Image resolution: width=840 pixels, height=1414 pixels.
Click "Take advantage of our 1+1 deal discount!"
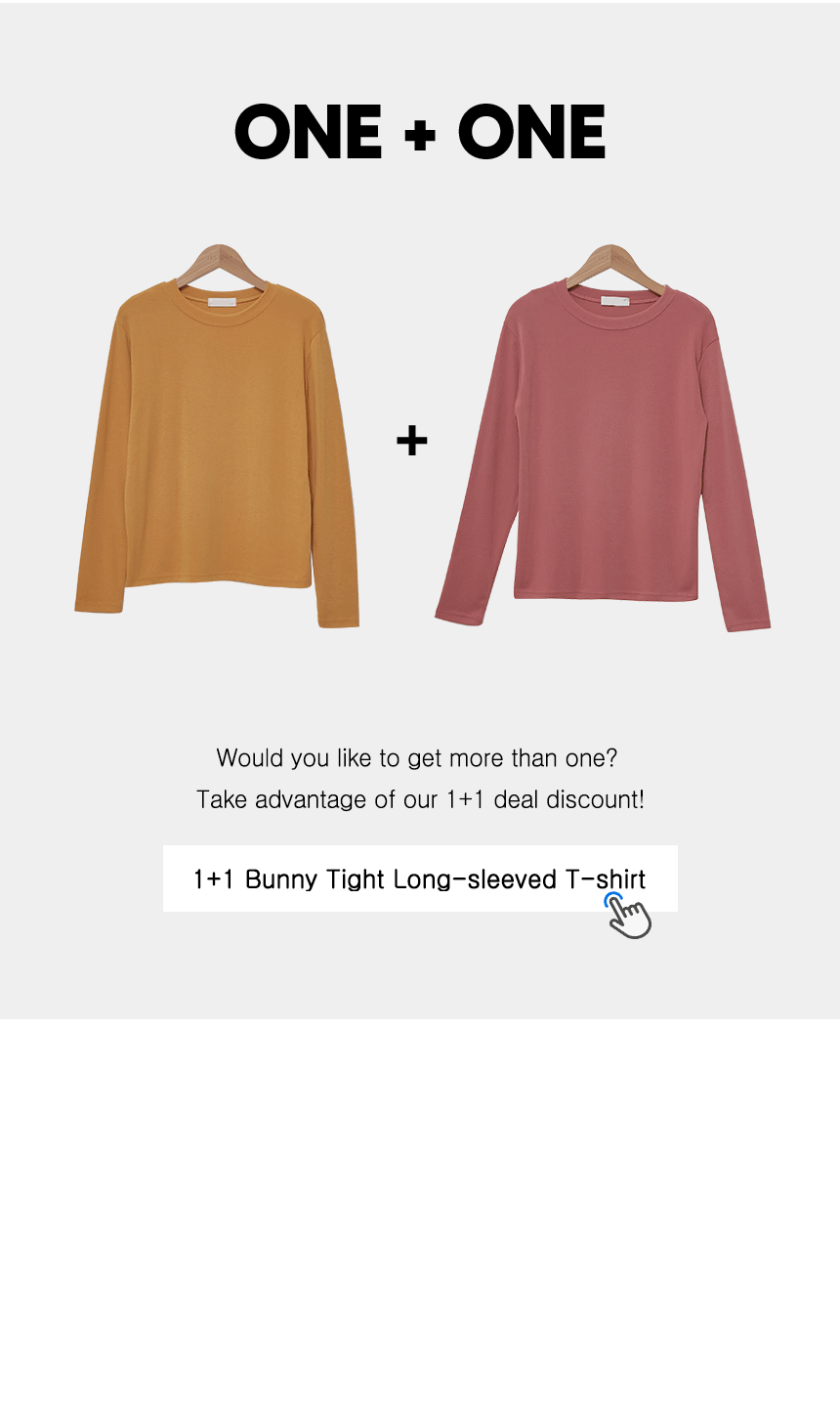420,799
